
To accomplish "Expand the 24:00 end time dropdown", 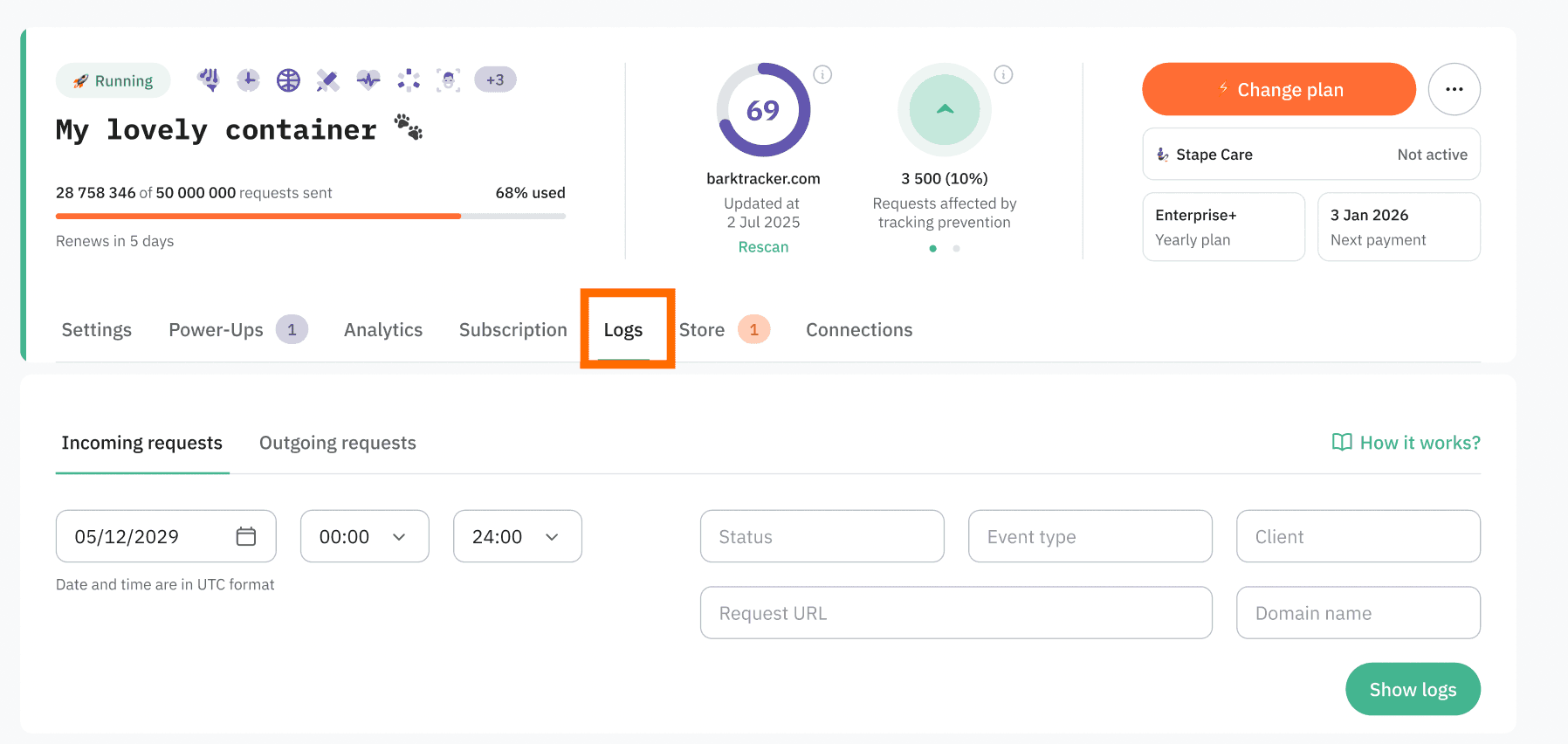I will click(517, 536).
